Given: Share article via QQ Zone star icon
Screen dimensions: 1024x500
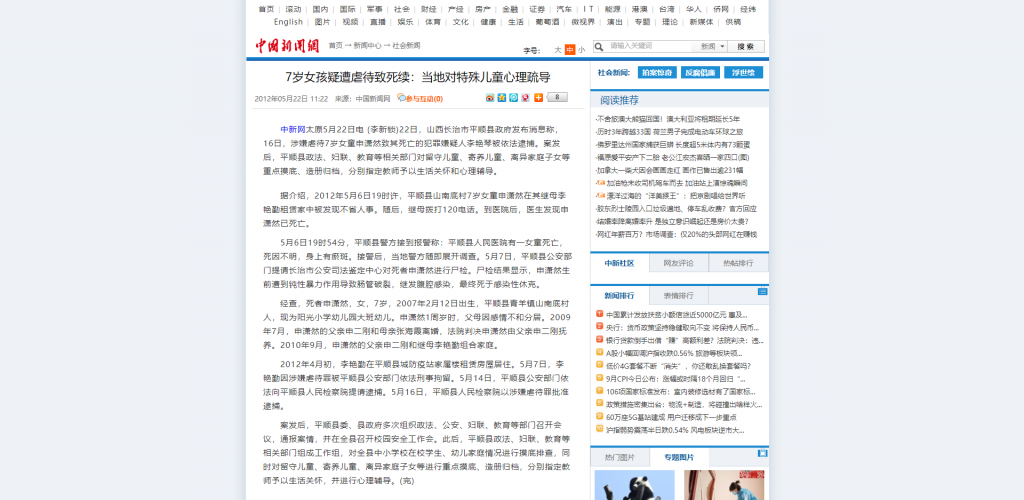Looking at the screenshot, I should (x=502, y=98).
